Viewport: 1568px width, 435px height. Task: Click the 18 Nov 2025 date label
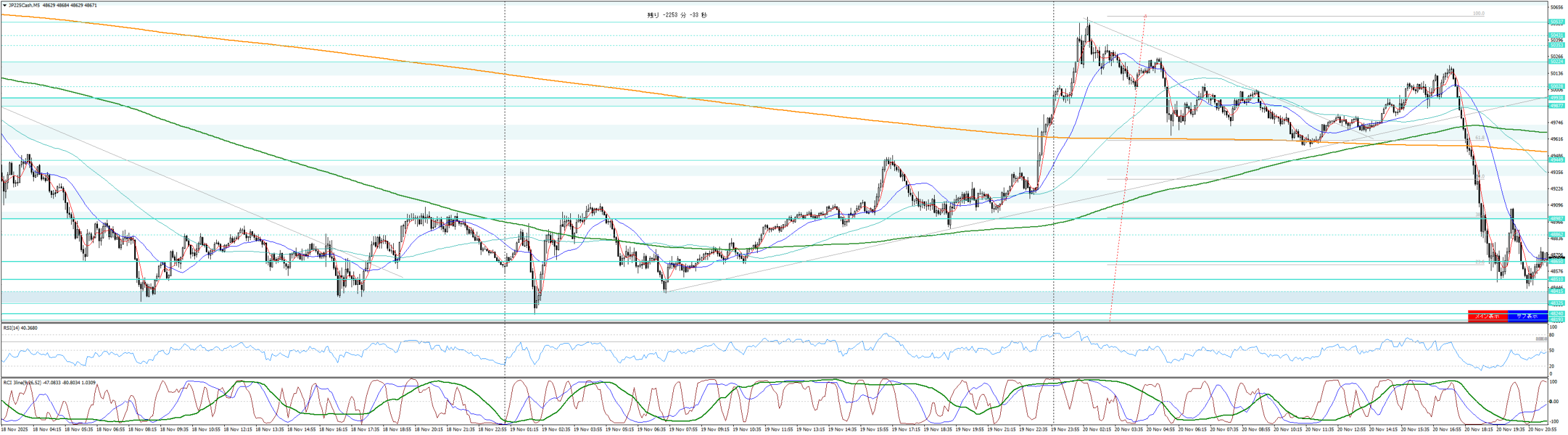tap(13, 429)
